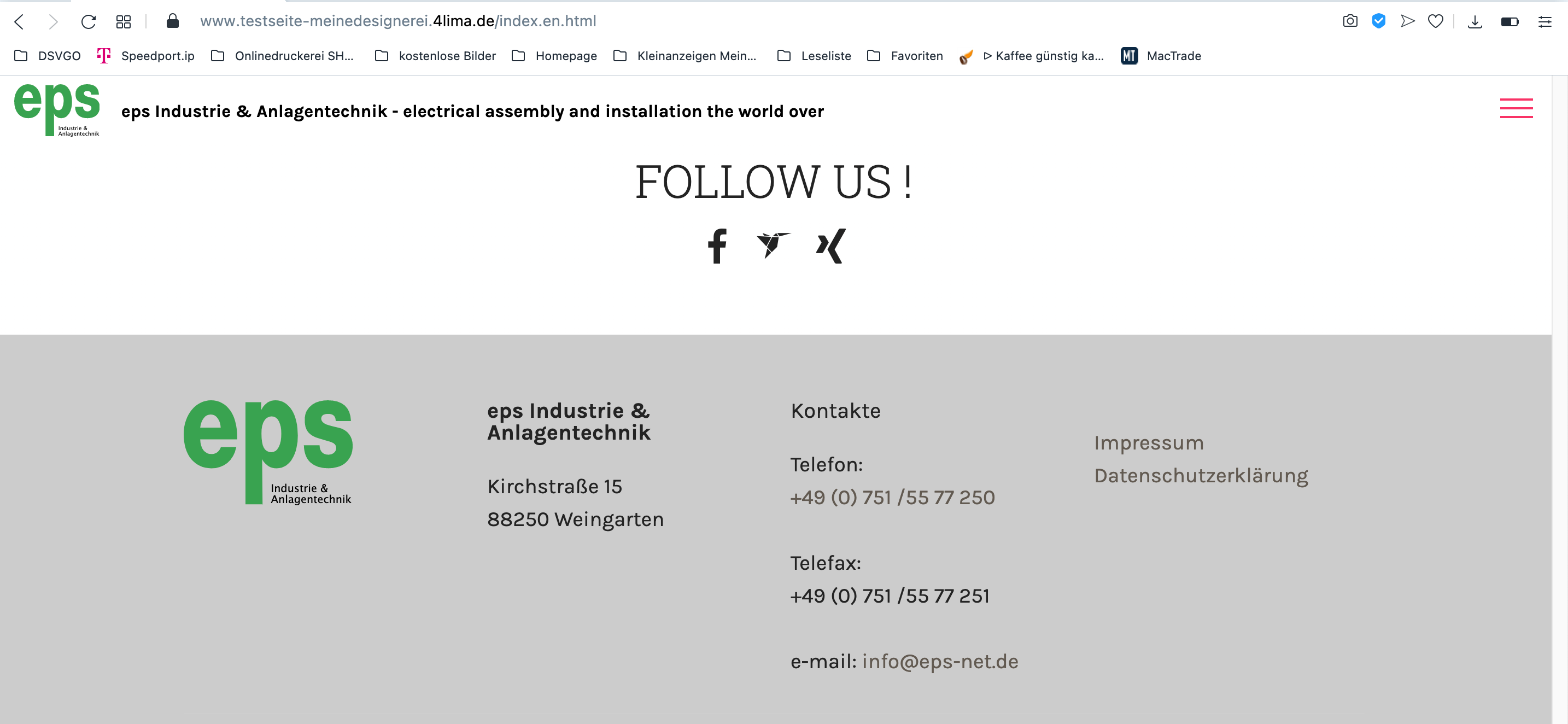
Task: Reload the page with the refresh icon
Action: pos(89,22)
